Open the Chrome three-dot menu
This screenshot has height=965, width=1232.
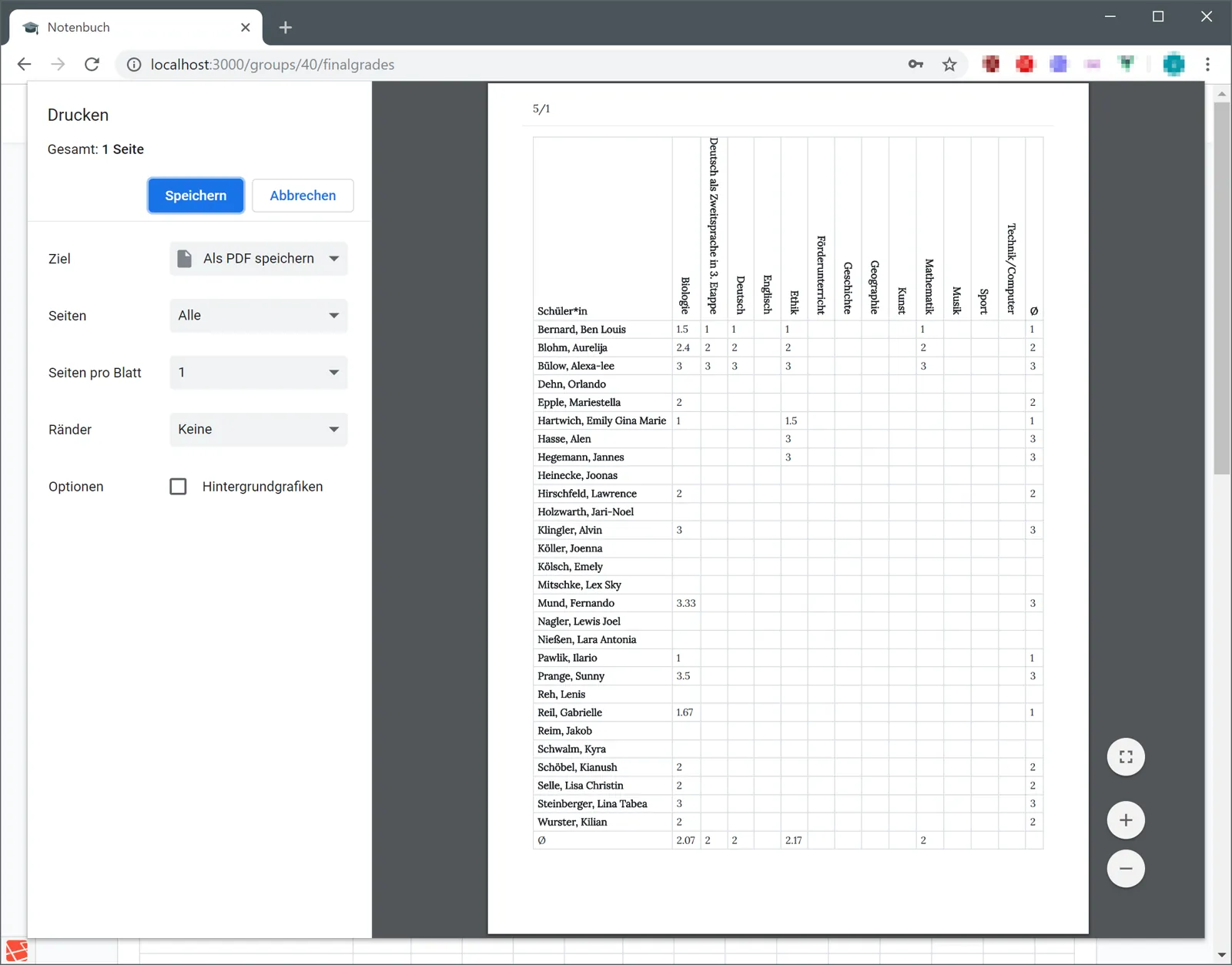click(1207, 65)
